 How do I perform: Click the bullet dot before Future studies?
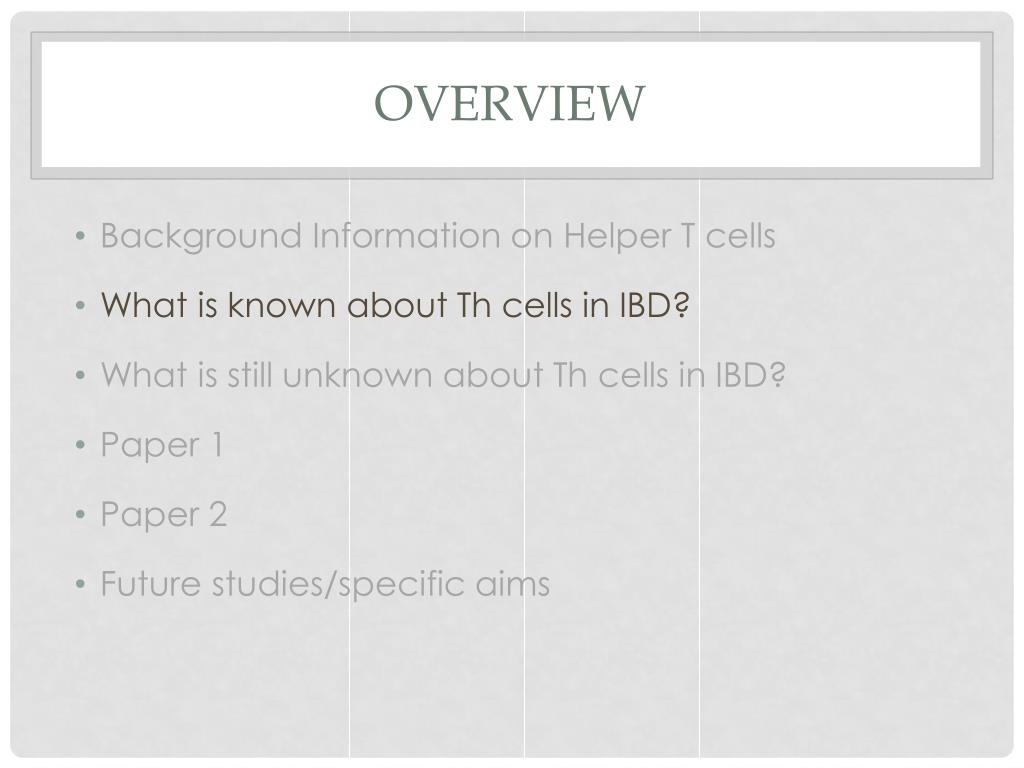tap(80, 584)
